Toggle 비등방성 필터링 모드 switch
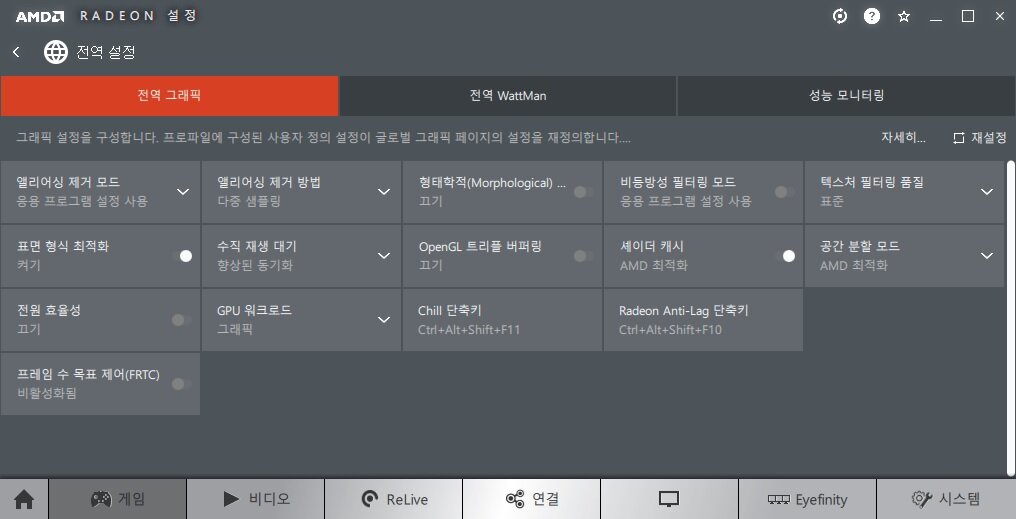This screenshot has width=1016, height=519. click(x=785, y=192)
